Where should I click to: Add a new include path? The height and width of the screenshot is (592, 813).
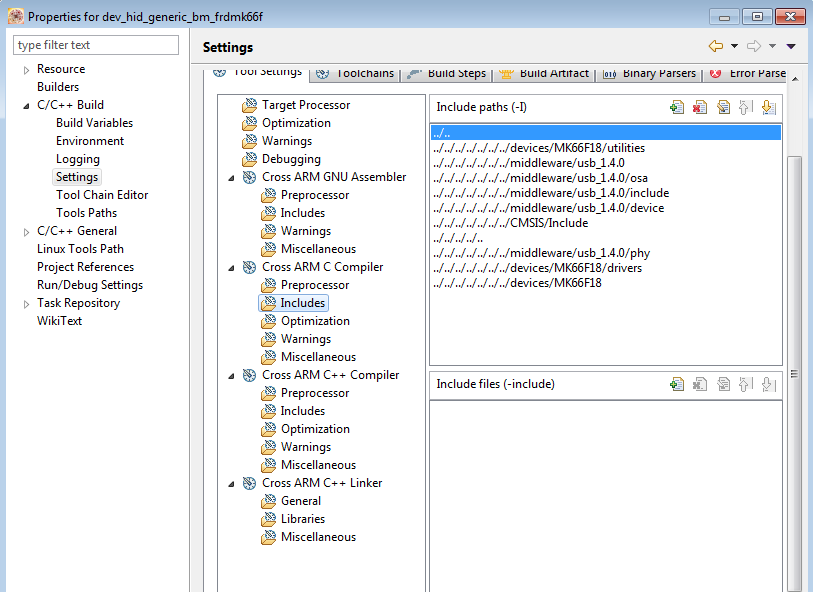click(677, 107)
